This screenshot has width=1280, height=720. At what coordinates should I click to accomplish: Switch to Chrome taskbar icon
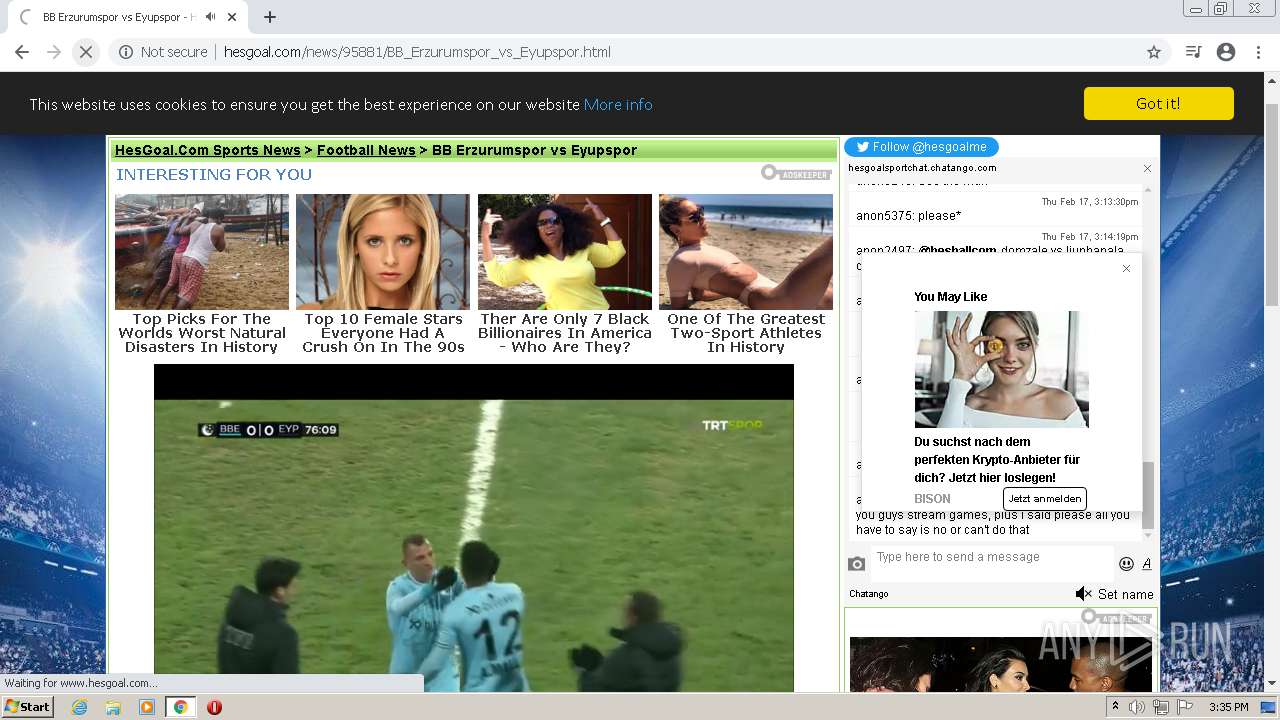(x=180, y=707)
